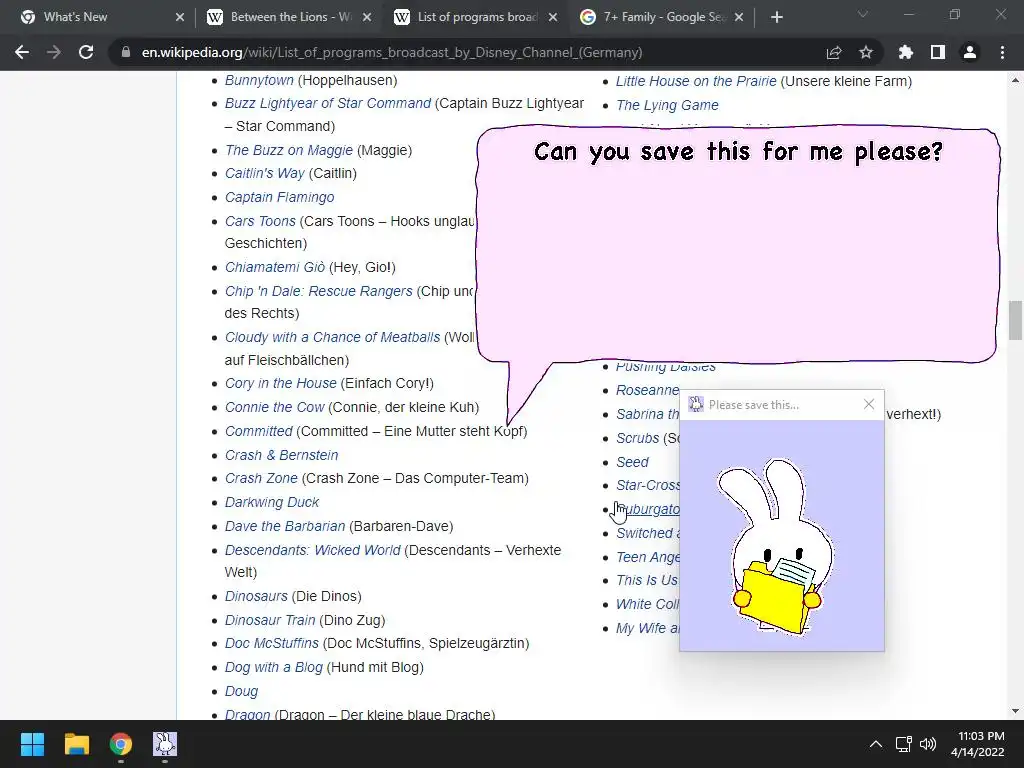Close the Between the Lions tab
Image resolution: width=1024 pixels, height=768 pixels.
(367, 17)
